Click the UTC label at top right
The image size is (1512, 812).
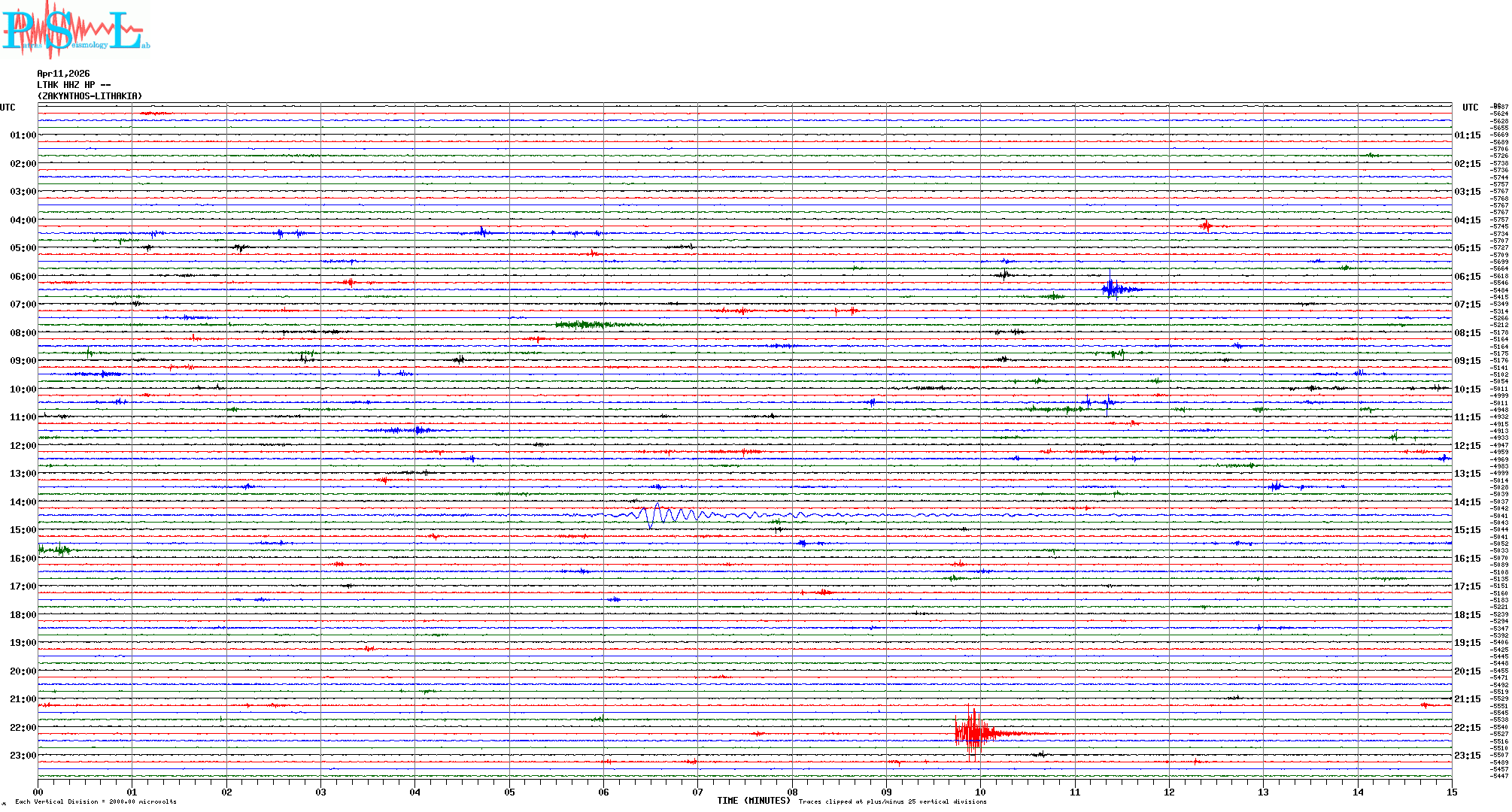1470,108
